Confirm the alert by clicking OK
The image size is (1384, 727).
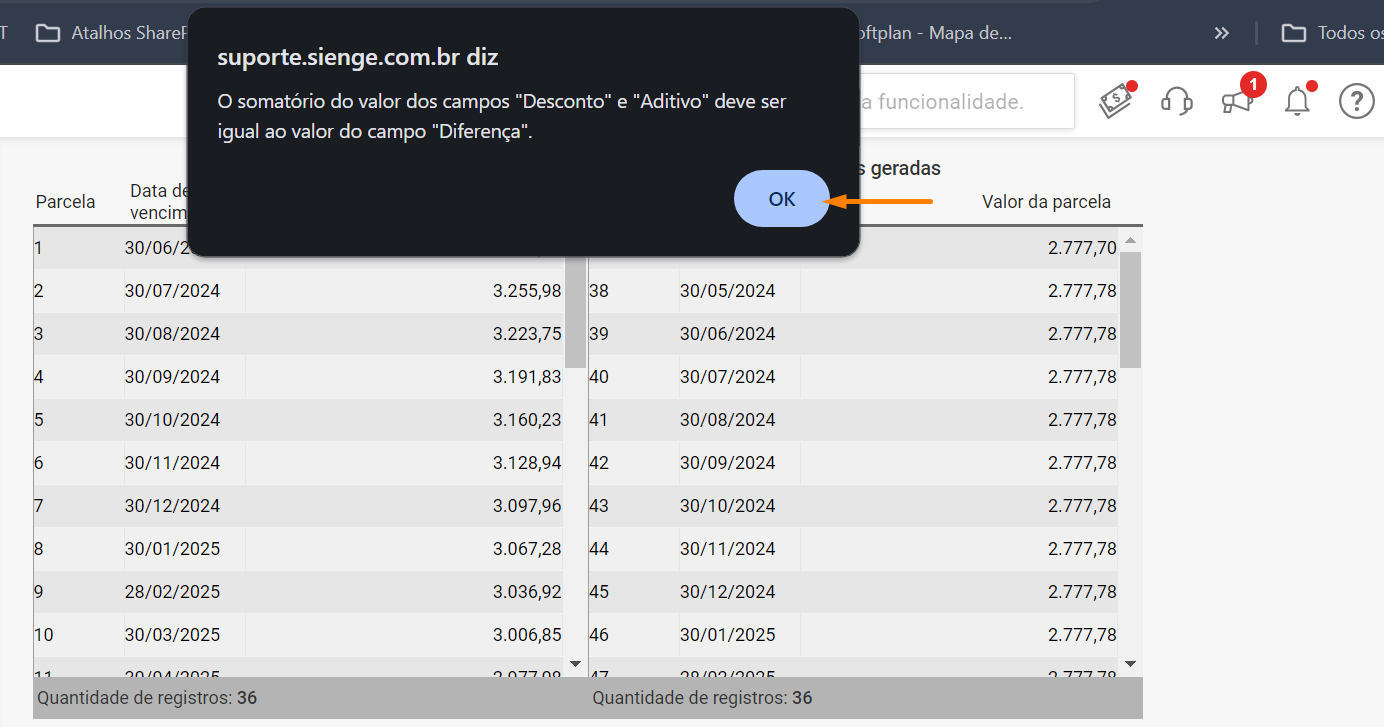tap(782, 199)
